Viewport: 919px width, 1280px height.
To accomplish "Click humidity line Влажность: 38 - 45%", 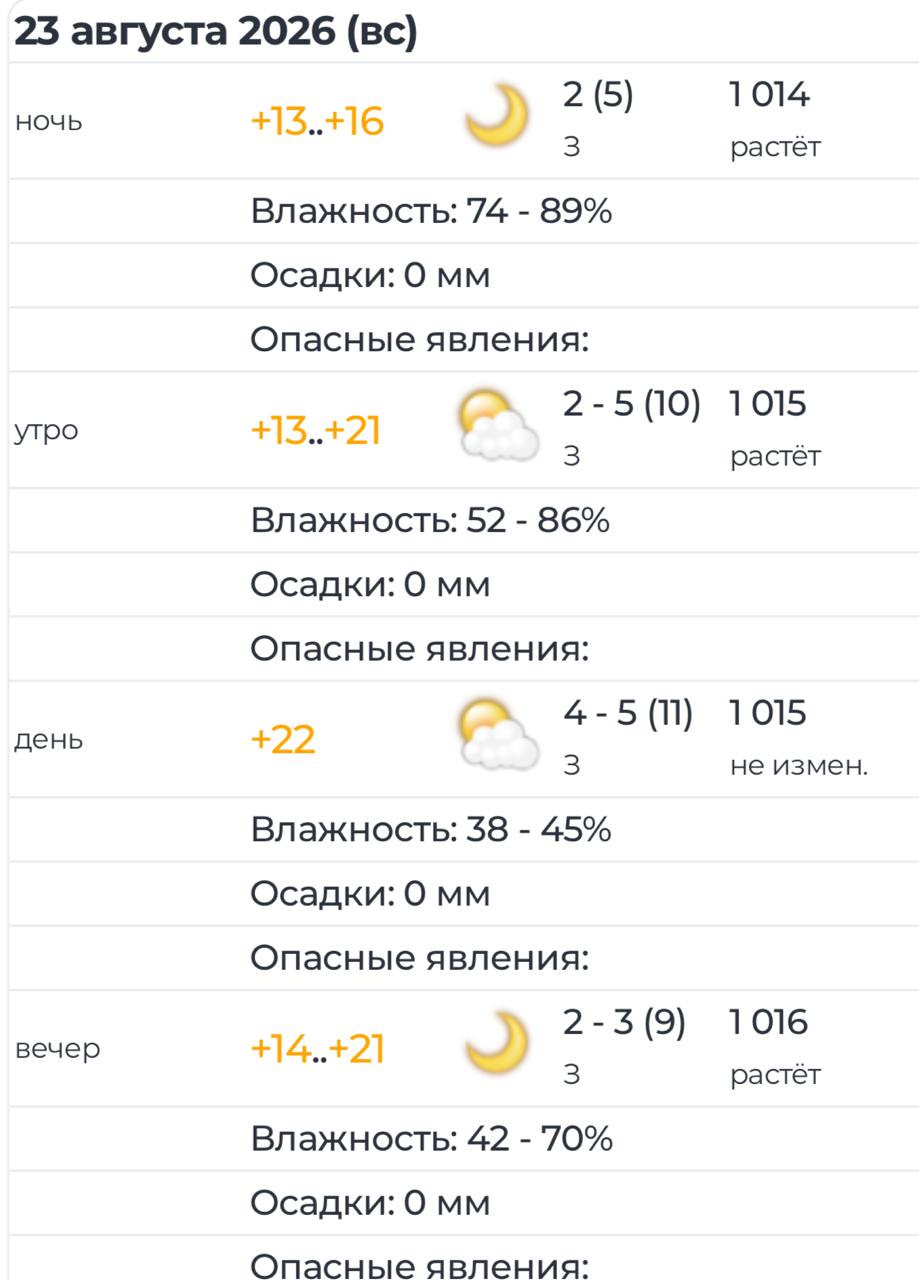I will pos(431,830).
